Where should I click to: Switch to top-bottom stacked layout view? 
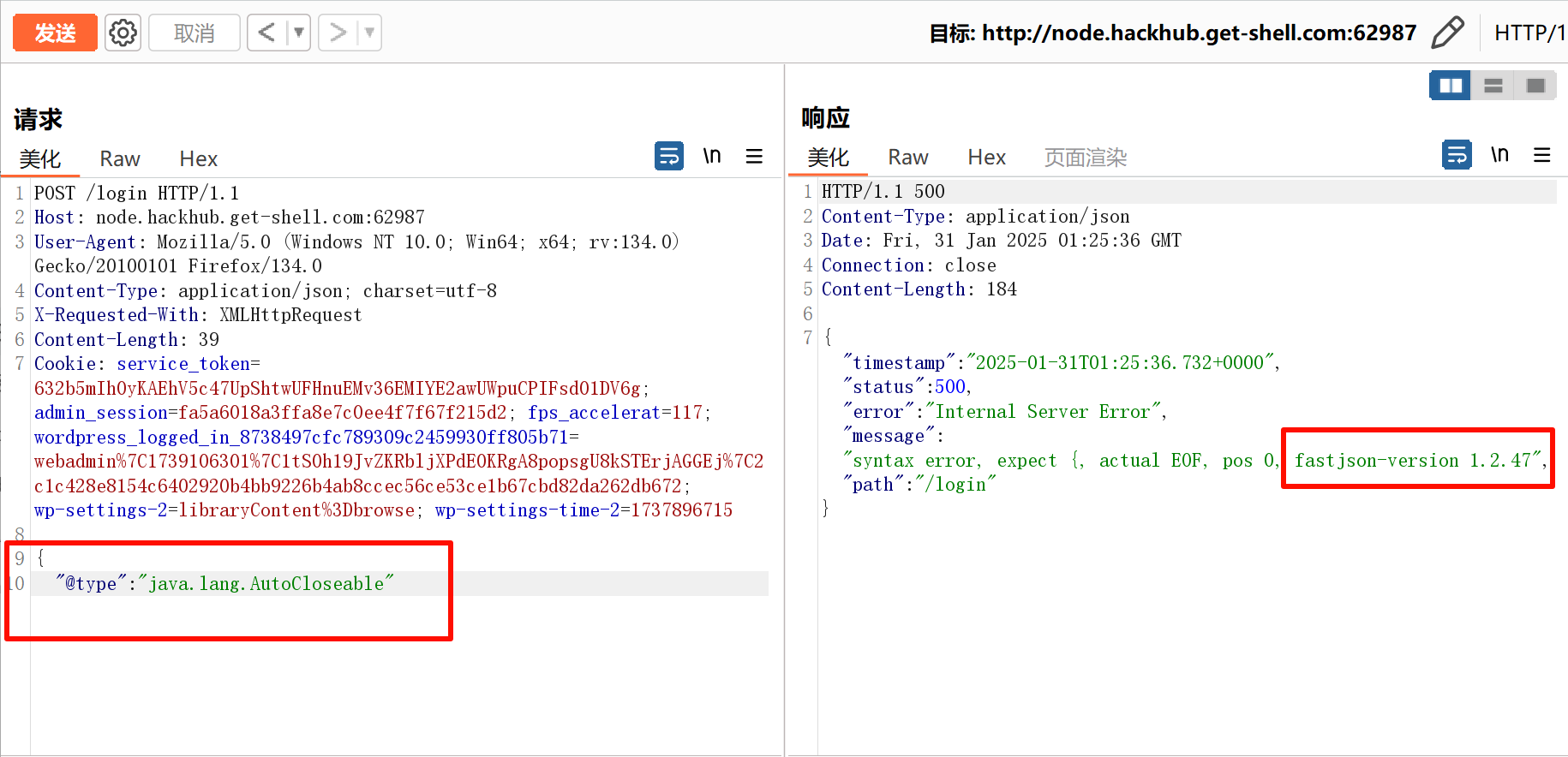coord(1493,86)
